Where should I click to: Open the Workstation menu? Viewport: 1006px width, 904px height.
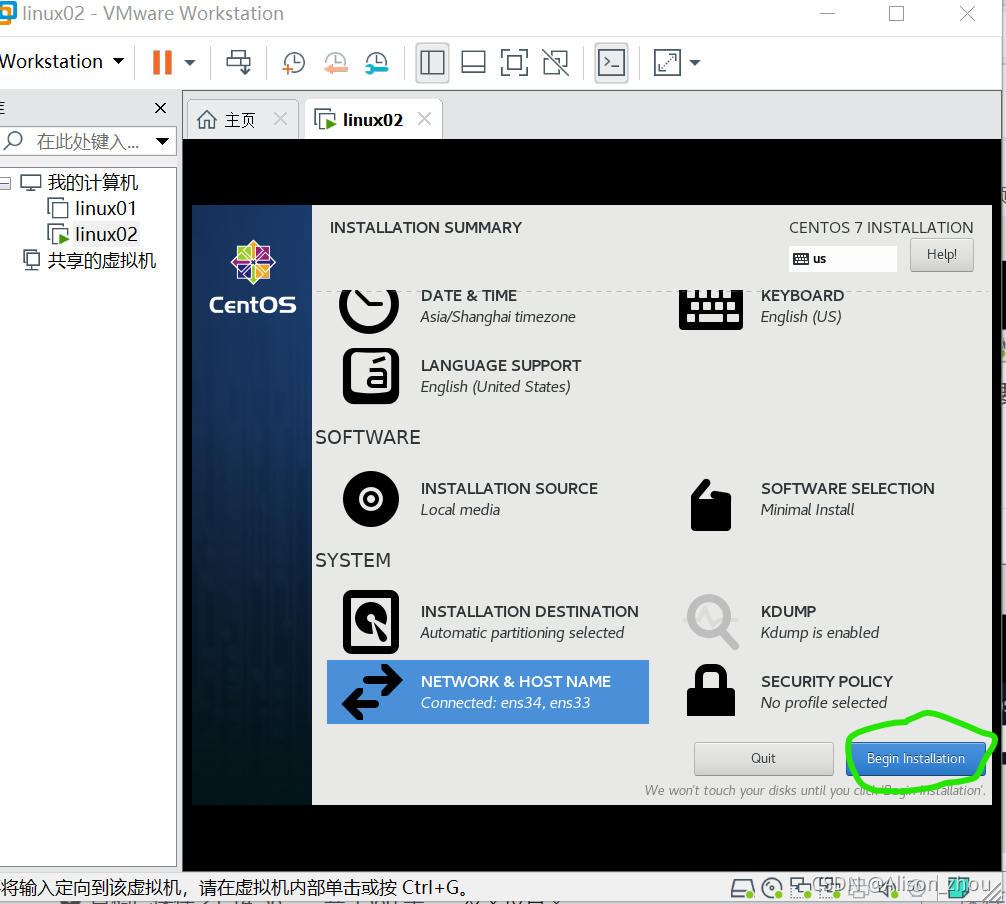(62, 62)
